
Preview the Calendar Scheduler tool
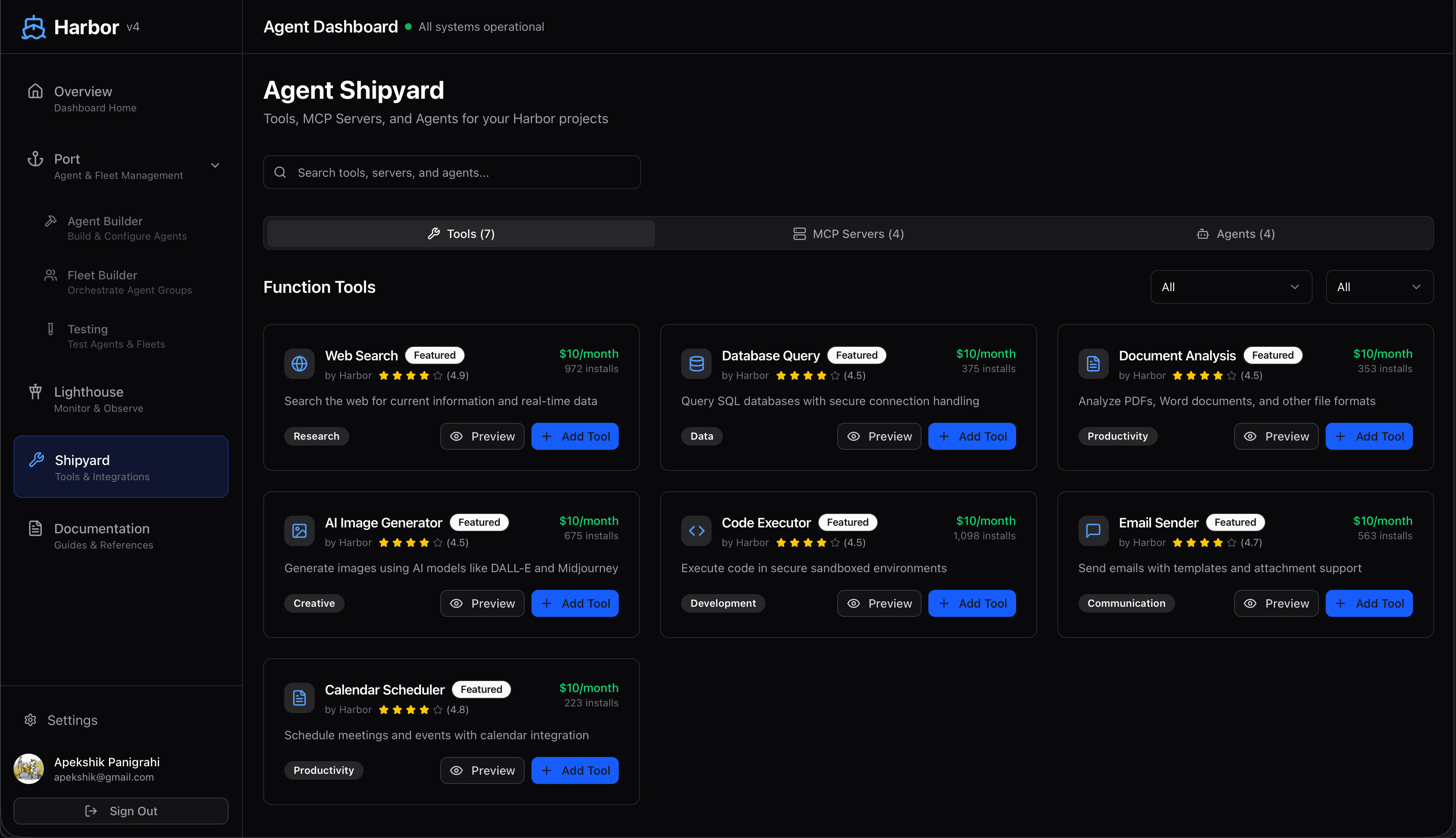pos(482,770)
